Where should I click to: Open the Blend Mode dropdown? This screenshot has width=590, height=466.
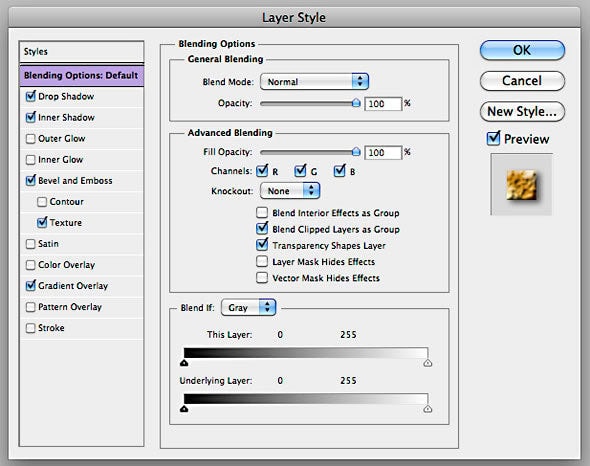click(x=314, y=81)
